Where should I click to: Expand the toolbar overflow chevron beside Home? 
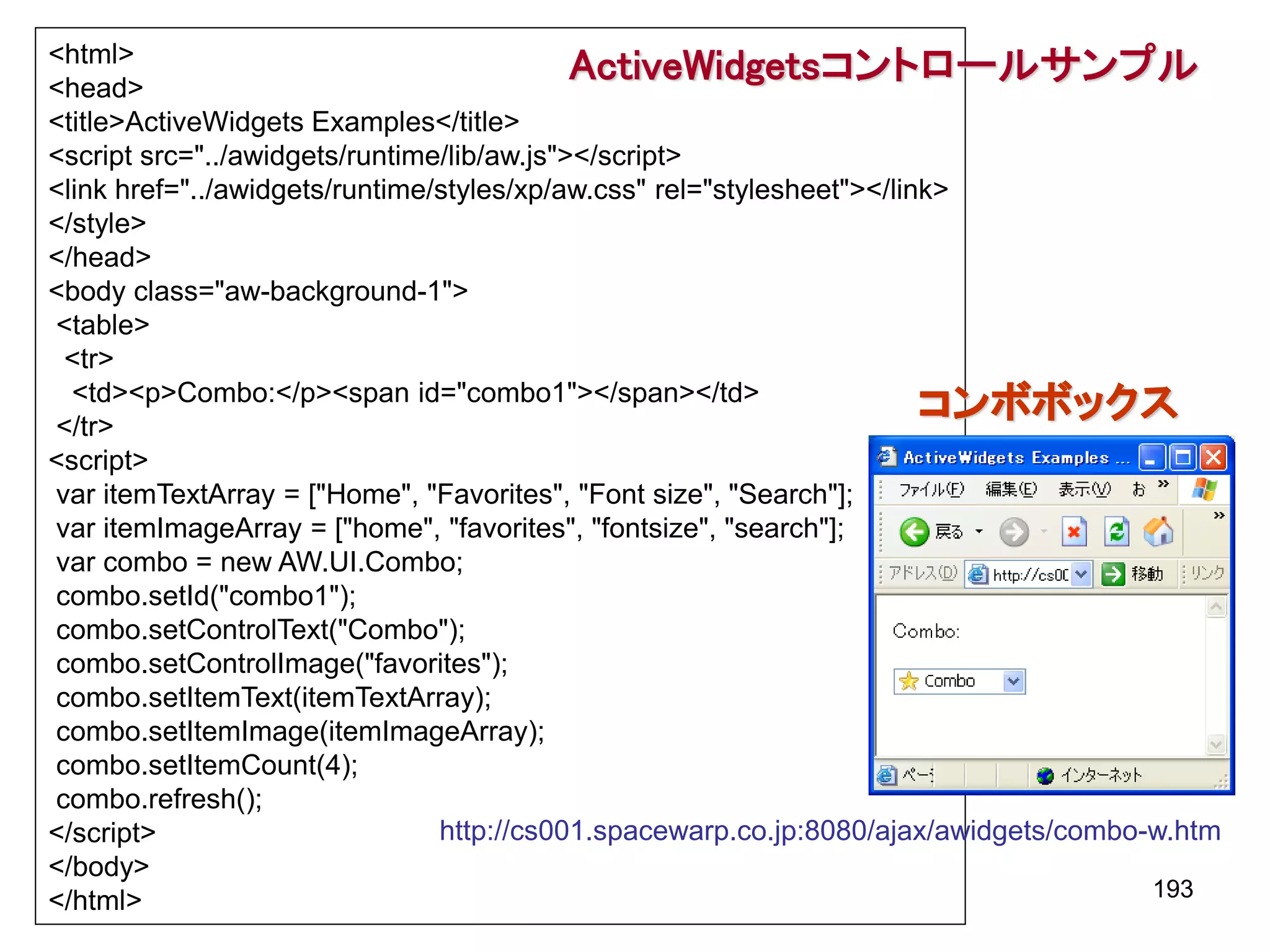click(1219, 515)
